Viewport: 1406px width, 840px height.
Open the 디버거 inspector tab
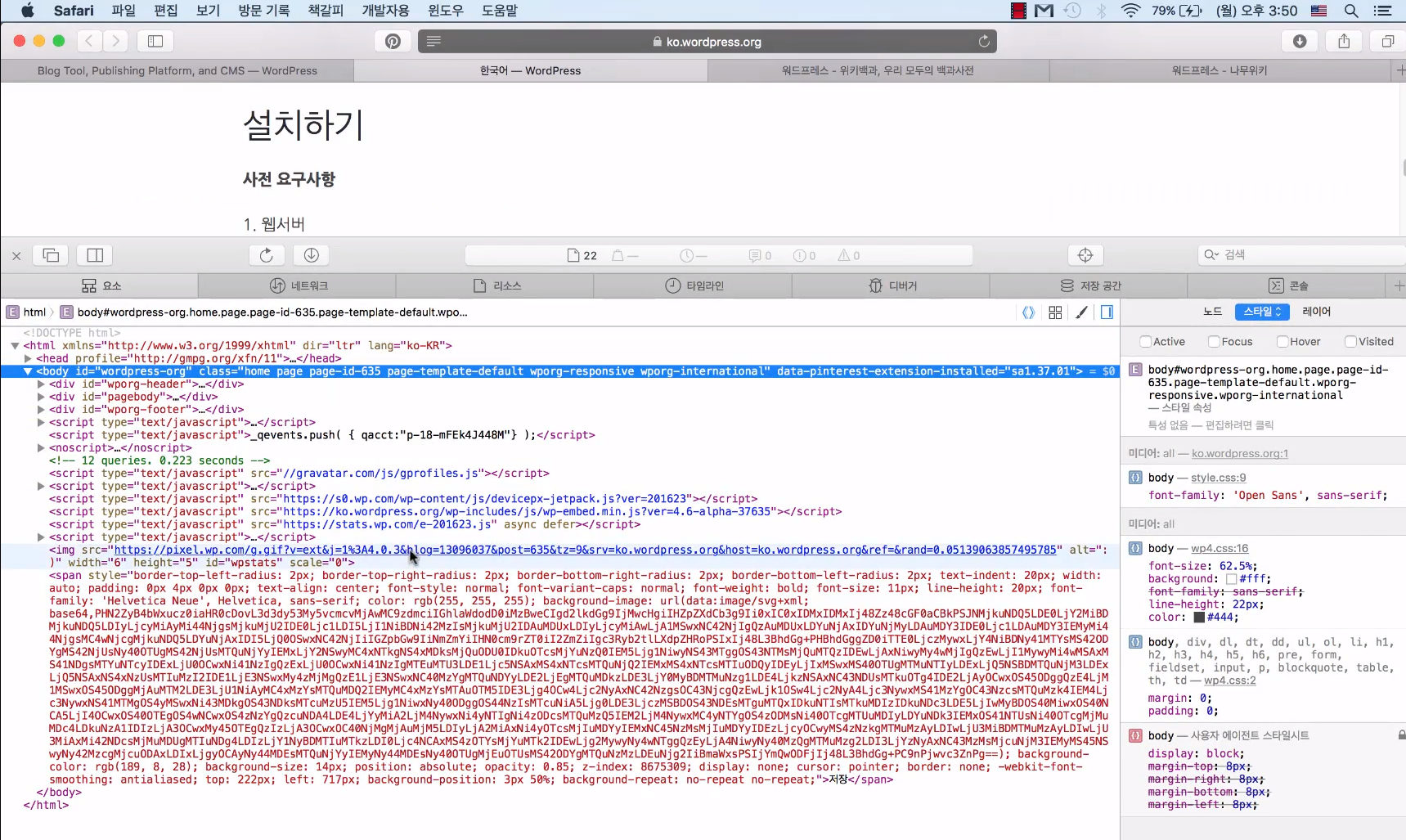point(892,285)
